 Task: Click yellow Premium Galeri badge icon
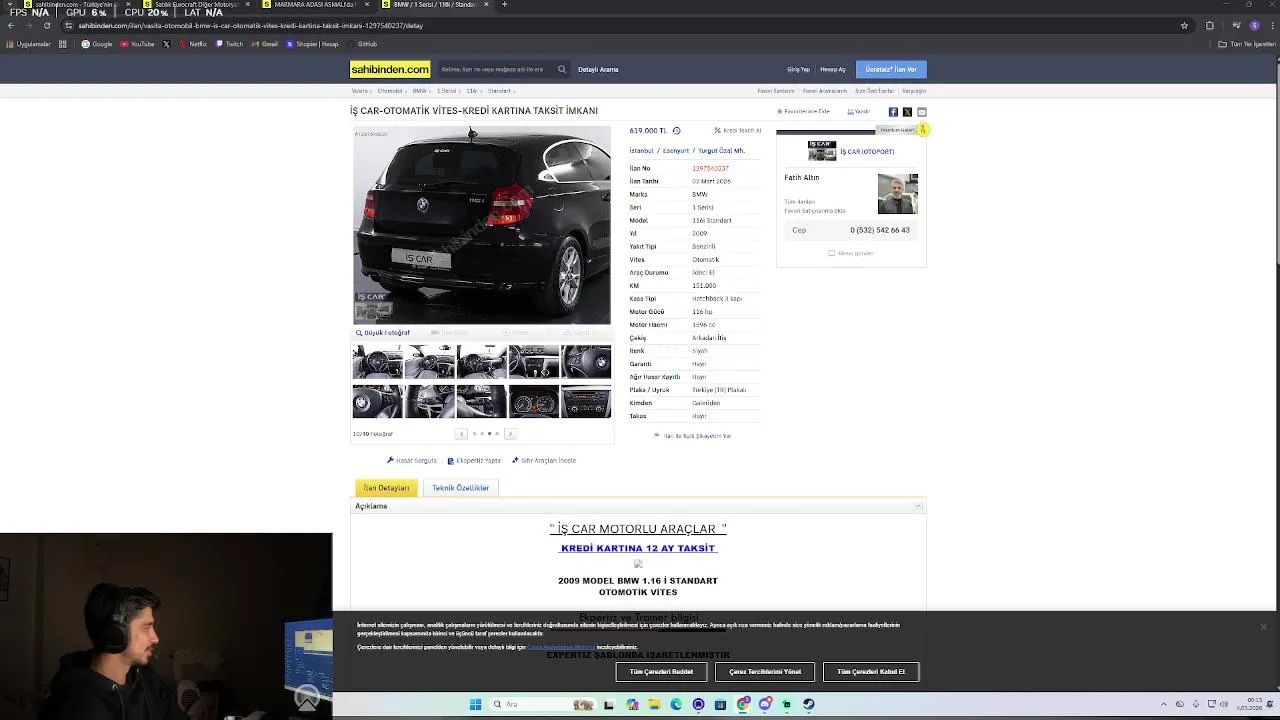click(923, 129)
